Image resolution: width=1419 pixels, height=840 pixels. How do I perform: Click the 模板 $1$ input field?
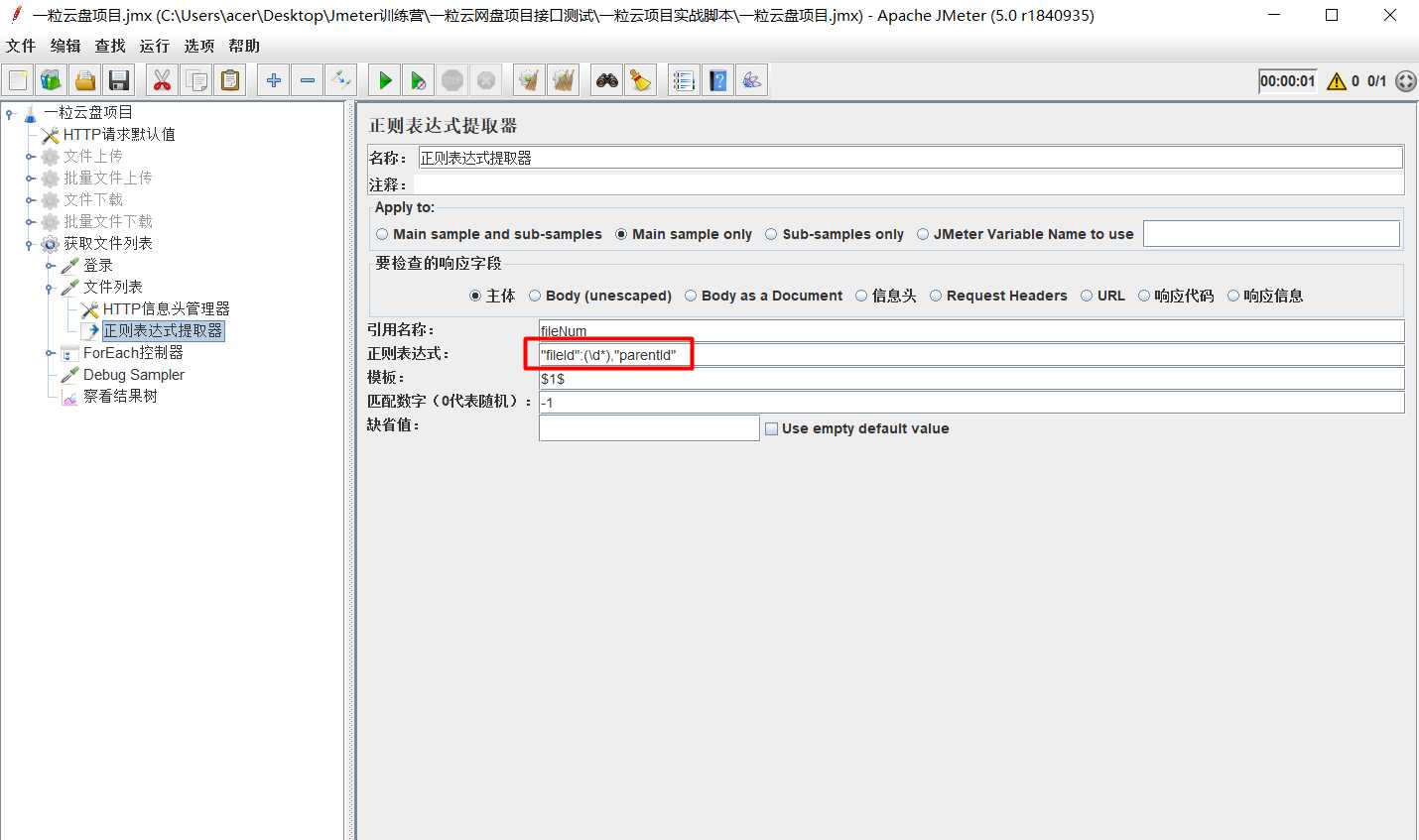click(971, 378)
